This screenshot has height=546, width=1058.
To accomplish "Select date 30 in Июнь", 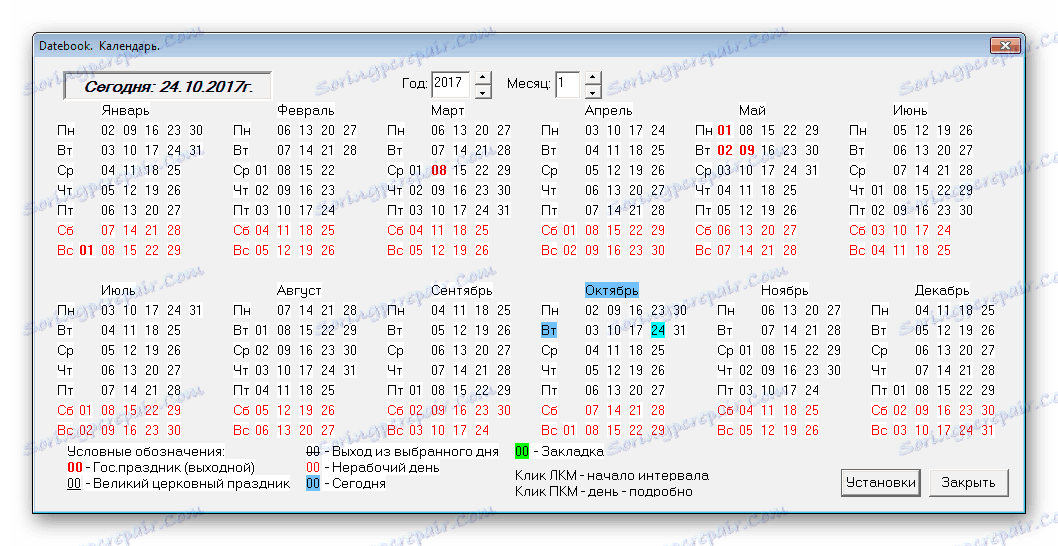I will click(x=966, y=211).
